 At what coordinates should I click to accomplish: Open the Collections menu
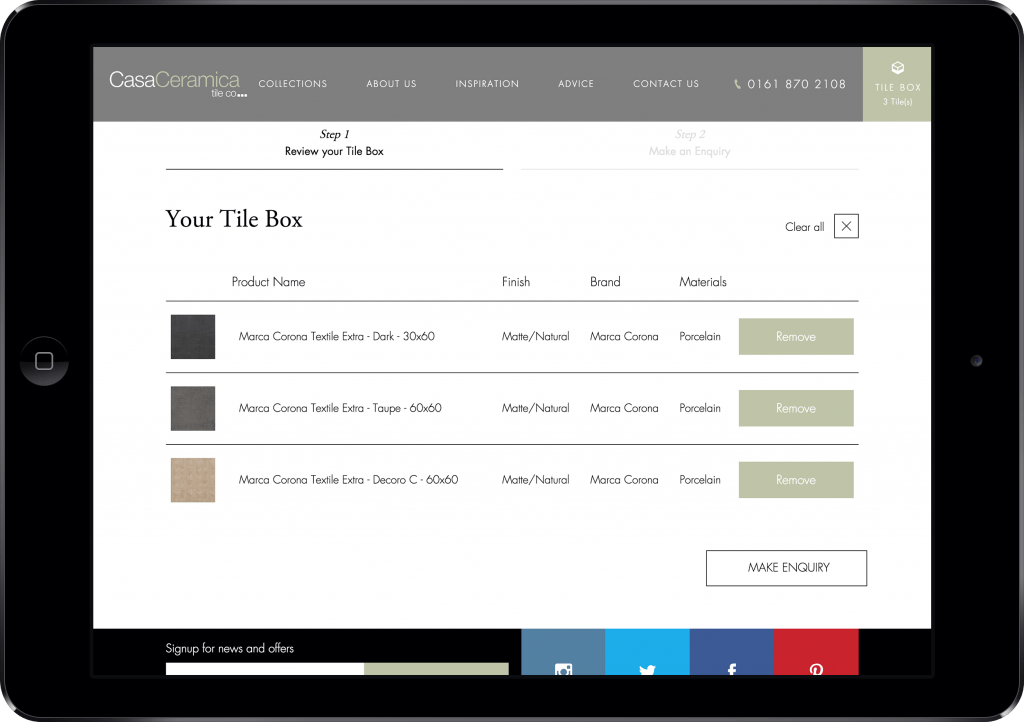293,84
